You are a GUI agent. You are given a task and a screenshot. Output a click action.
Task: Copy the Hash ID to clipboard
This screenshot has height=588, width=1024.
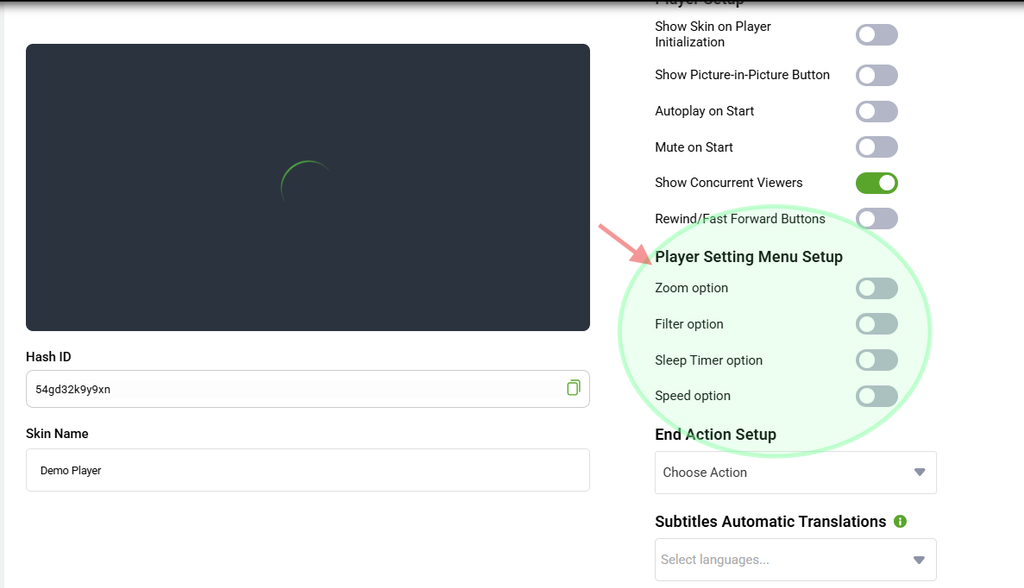pos(573,388)
